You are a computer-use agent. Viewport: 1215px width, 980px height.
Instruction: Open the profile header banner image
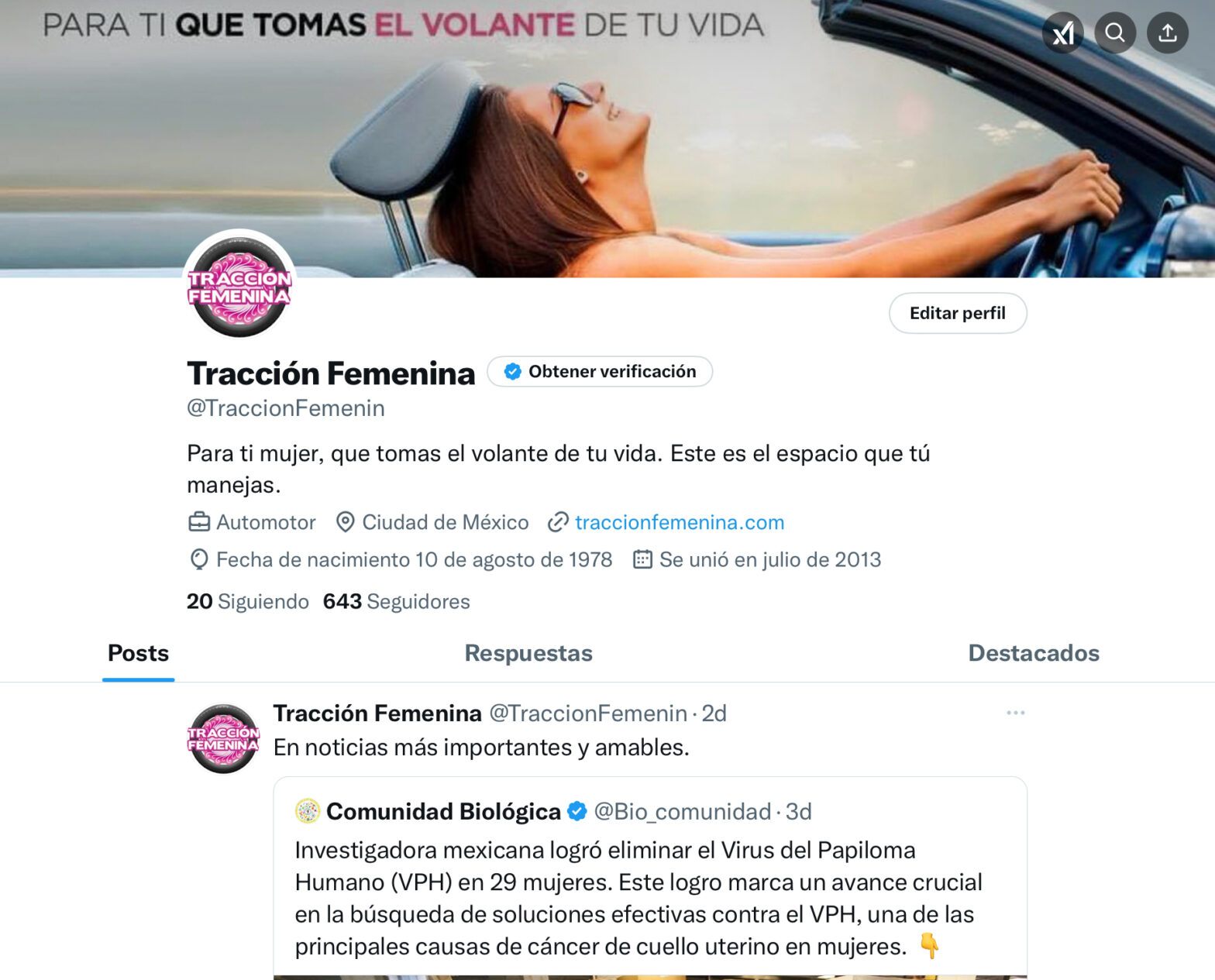click(607, 139)
